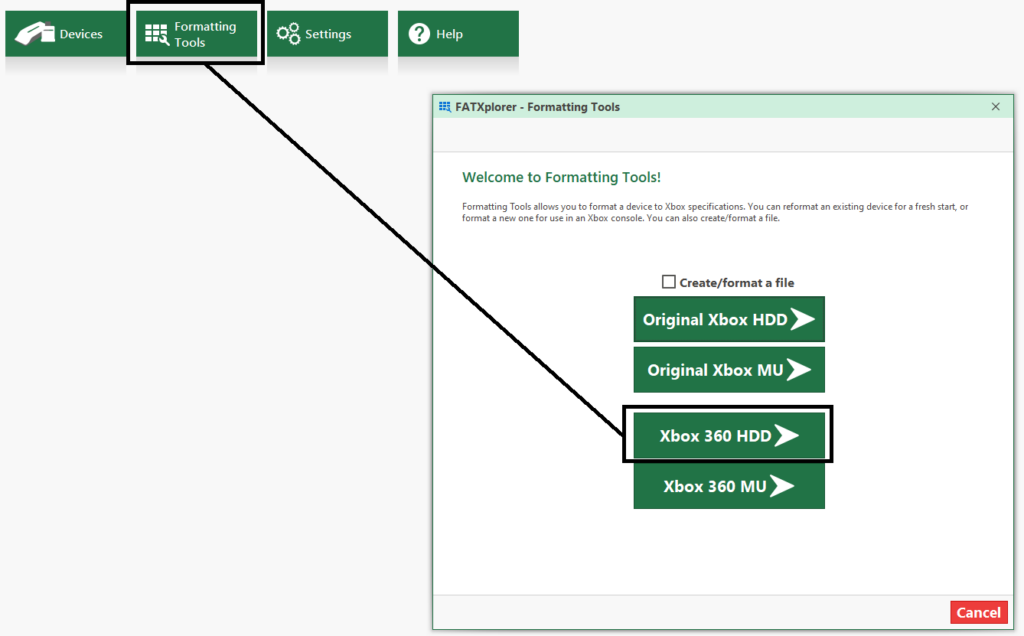Click the Original Xbox HDD arrow icon
This screenshot has height=636, width=1024.
tap(803, 319)
